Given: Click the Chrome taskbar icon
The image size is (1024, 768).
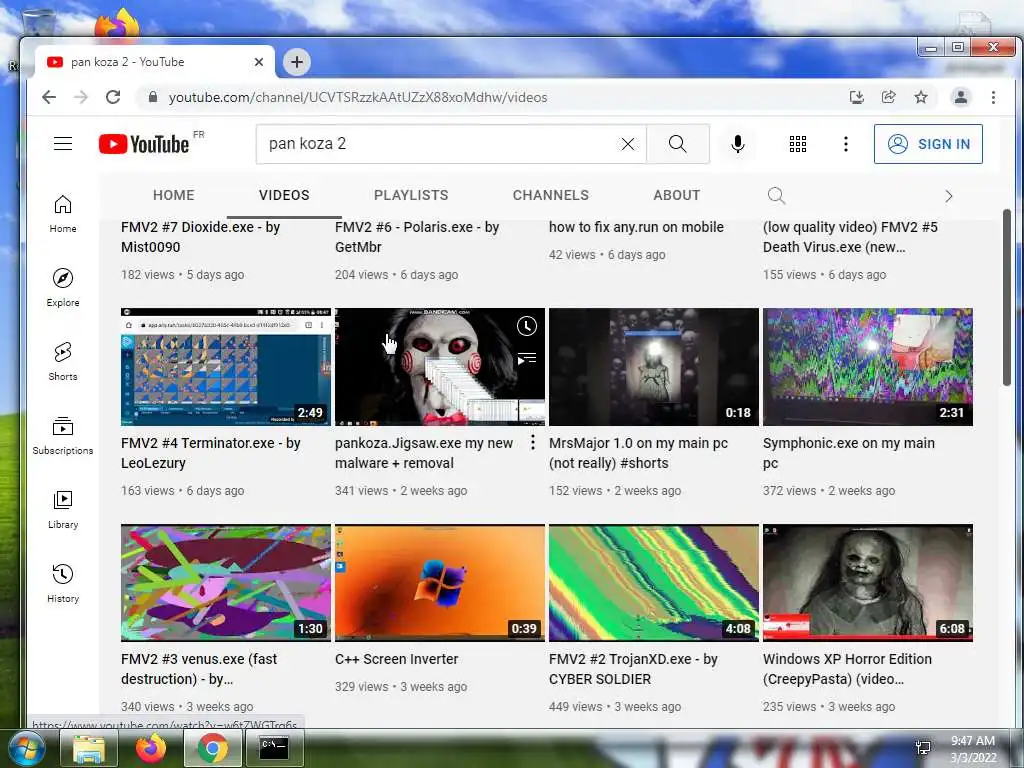Looking at the screenshot, I should click(x=212, y=748).
